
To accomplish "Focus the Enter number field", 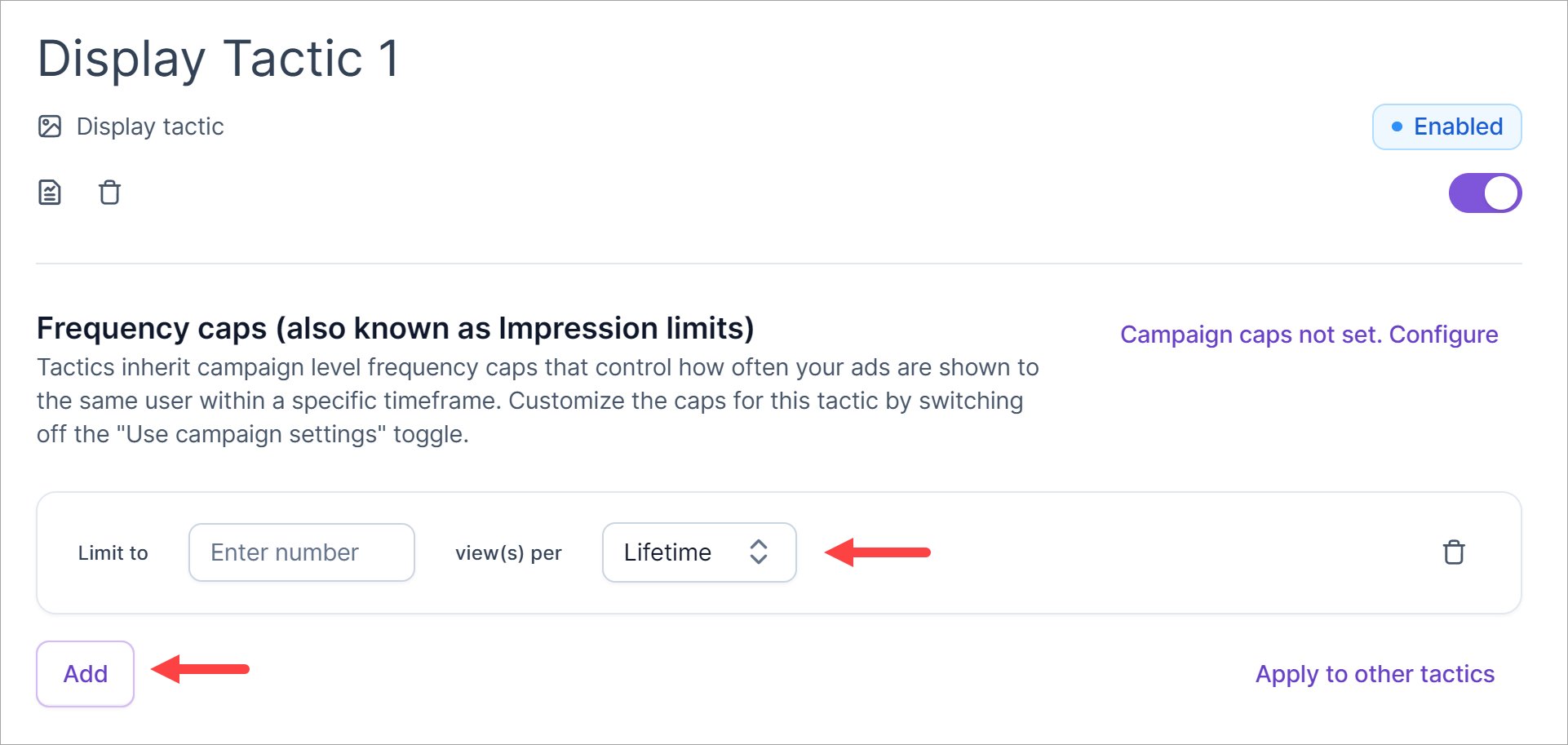I will 301,552.
